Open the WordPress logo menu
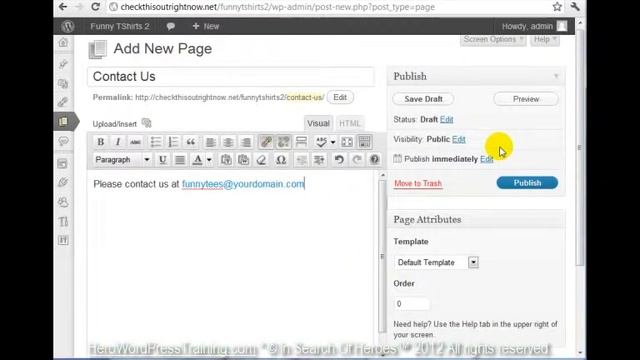 click(x=68, y=26)
